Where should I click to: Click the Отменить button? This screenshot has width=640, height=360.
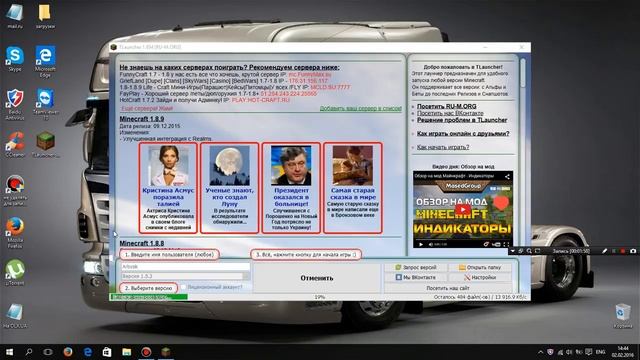coord(317,278)
